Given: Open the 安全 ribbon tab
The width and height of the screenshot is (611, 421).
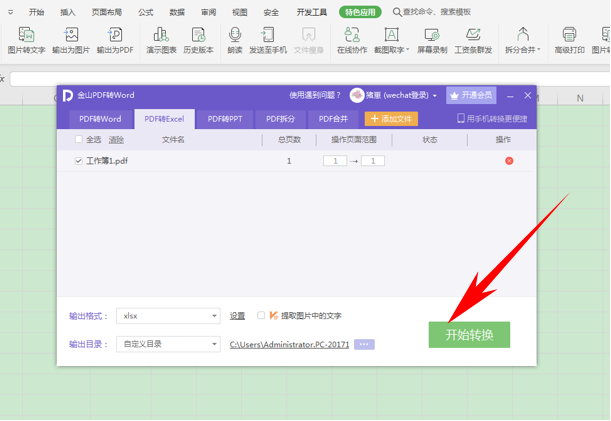Looking at the screenshot, I should click(271, 12).
